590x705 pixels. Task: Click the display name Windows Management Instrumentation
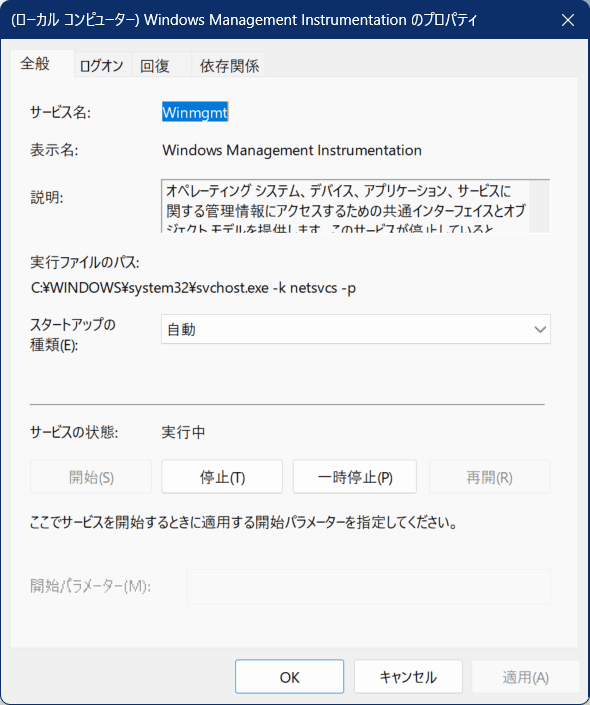point(292,150)
